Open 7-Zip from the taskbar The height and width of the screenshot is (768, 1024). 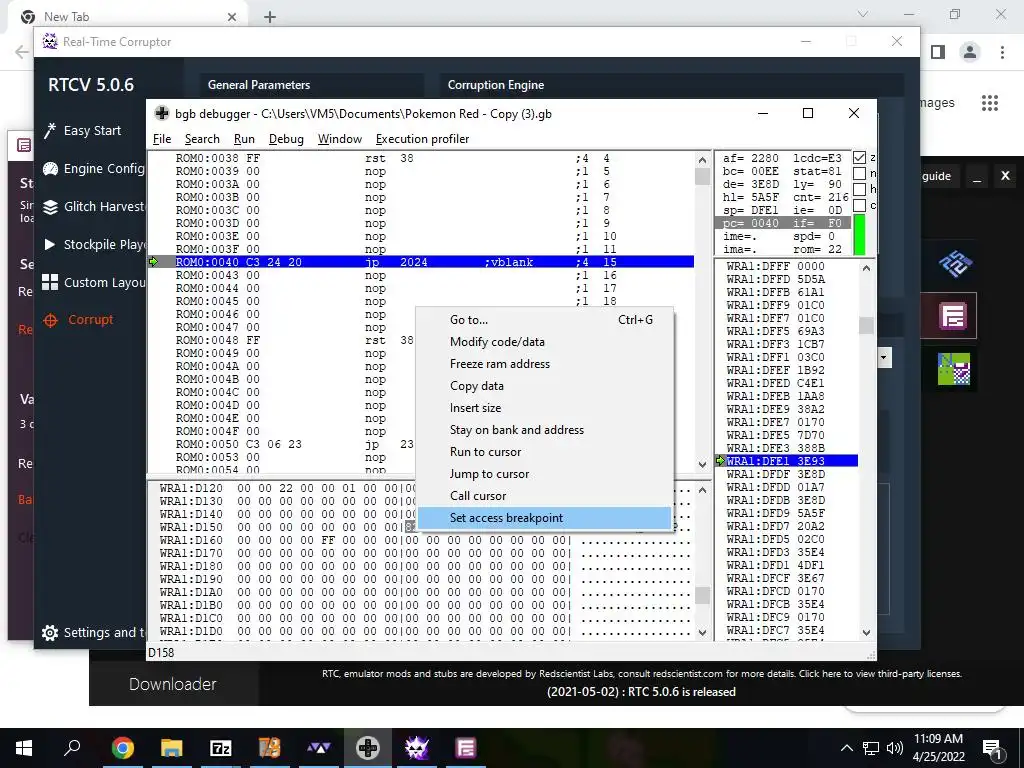221,748
